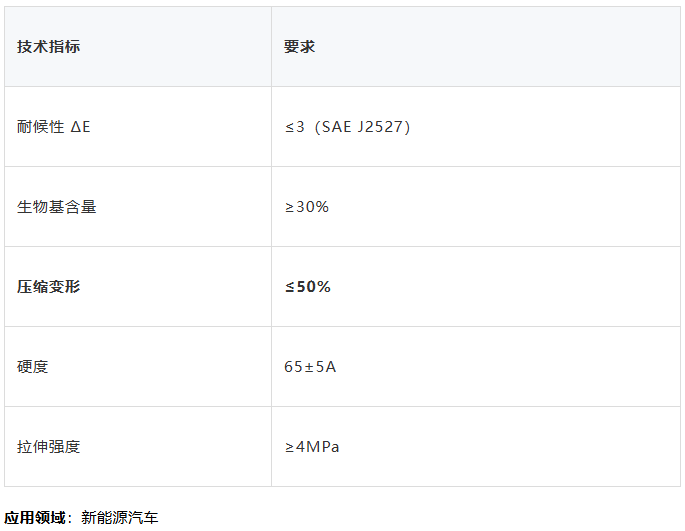Image resolution: width=685 pixels, height=531 pixels.
Task: Select the 耐候性 ΔE cell
Action: [x=138, y=127]
